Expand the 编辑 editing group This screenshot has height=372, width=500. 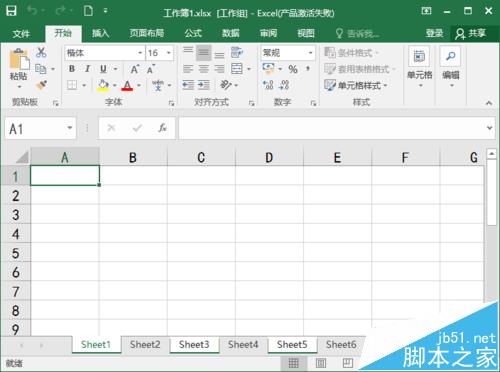tap(451, 68)
